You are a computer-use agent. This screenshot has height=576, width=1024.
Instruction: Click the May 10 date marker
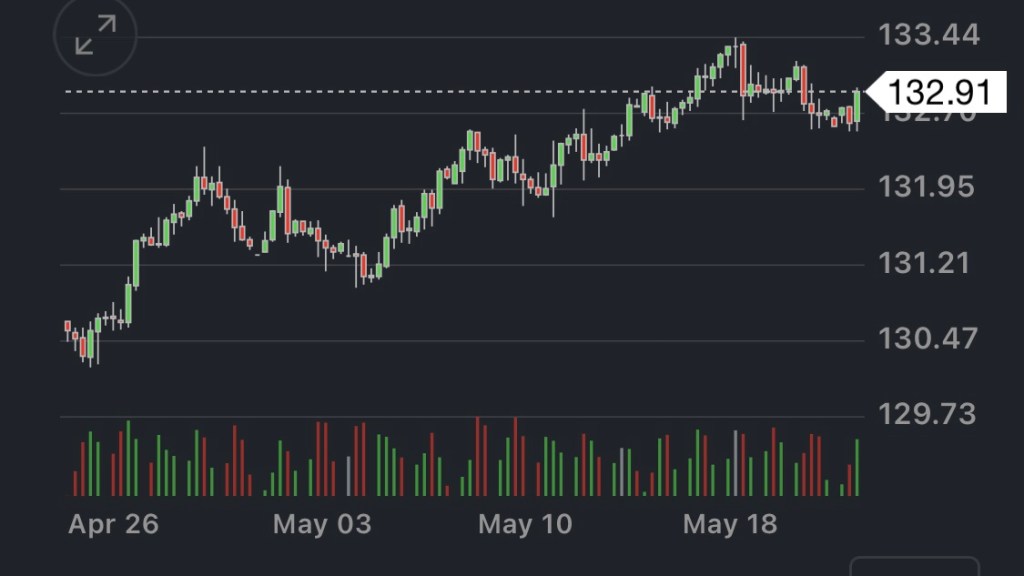click(x=525, y=524)
